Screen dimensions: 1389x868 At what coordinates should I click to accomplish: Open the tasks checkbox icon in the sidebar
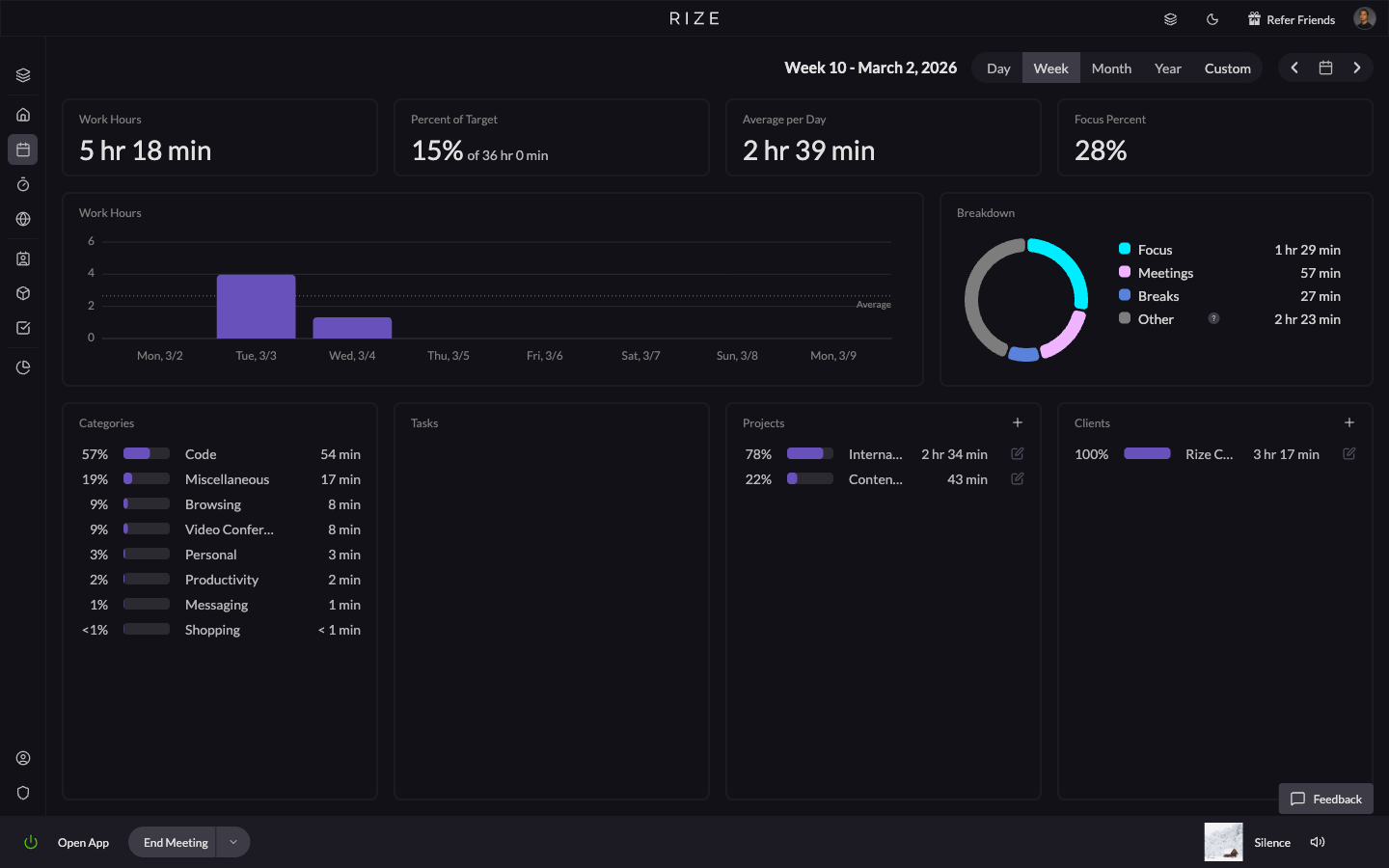point(22,328)
